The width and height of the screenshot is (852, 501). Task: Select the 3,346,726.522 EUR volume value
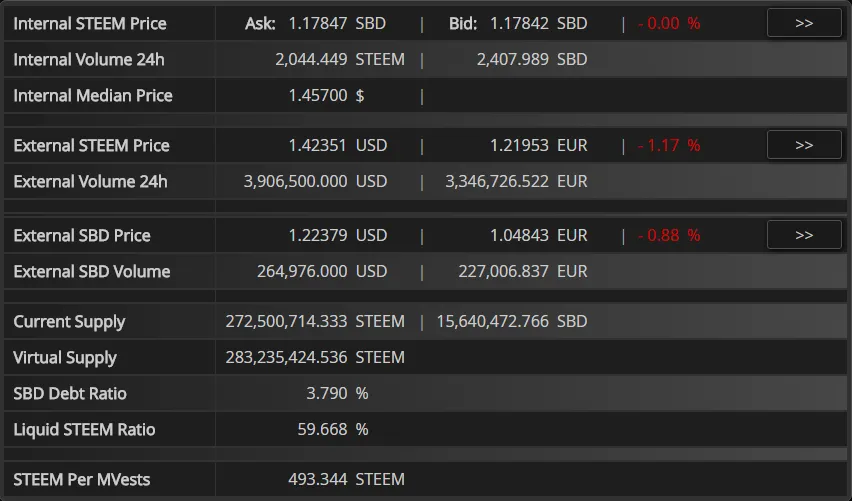516,181
